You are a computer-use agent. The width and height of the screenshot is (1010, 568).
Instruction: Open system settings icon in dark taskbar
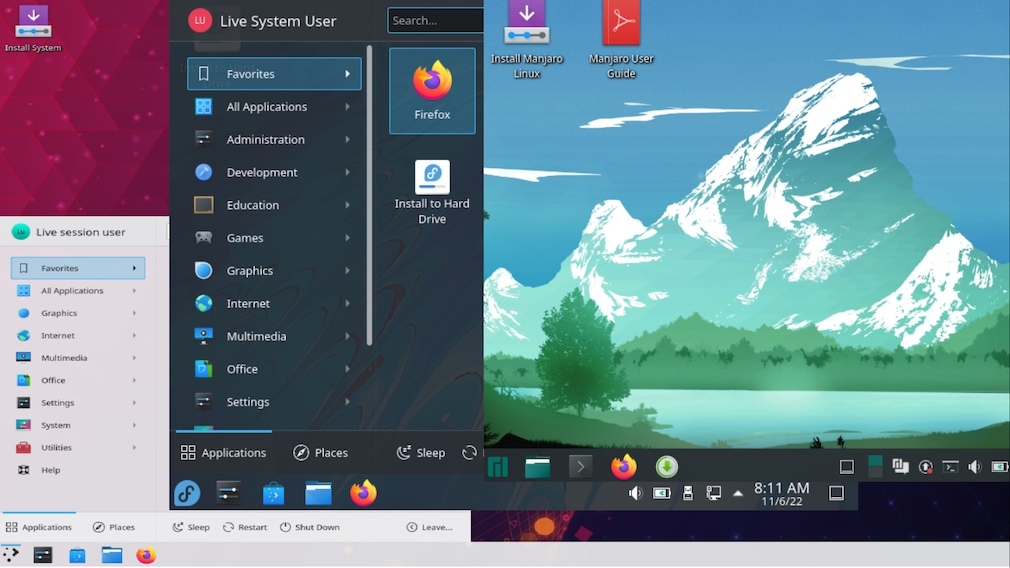coord(229,493)
